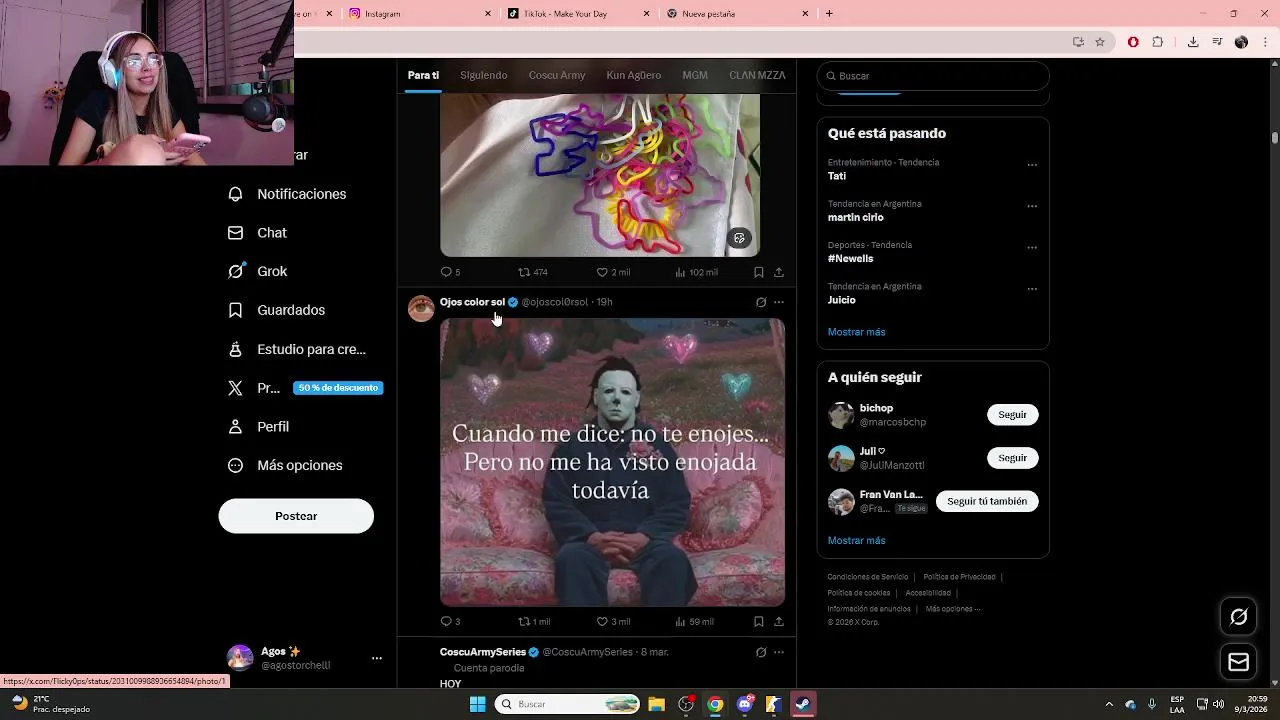Launch Grok from the sidebar
The height and width of the screenshot is (720, 1280).
pyautogui.click(x=257, y=271)
